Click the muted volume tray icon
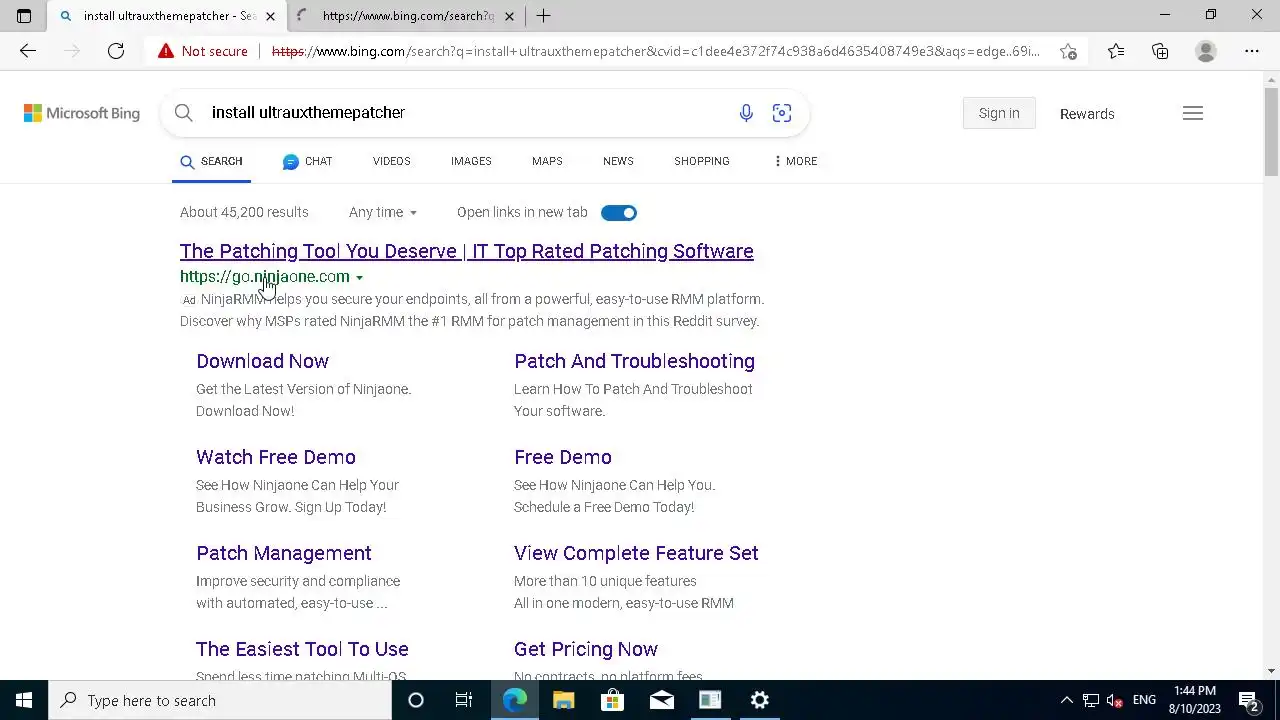 pyautogui.click(x=1116, y=700)
